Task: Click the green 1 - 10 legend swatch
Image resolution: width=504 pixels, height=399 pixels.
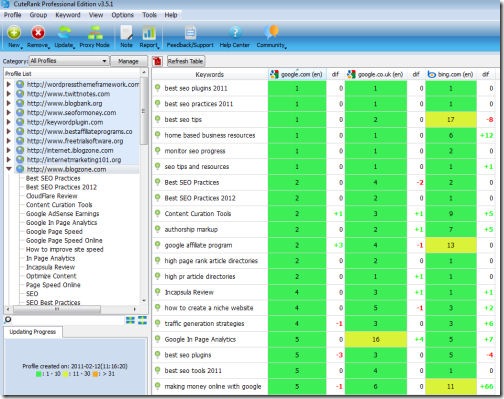Action: (x=38, y=374)
